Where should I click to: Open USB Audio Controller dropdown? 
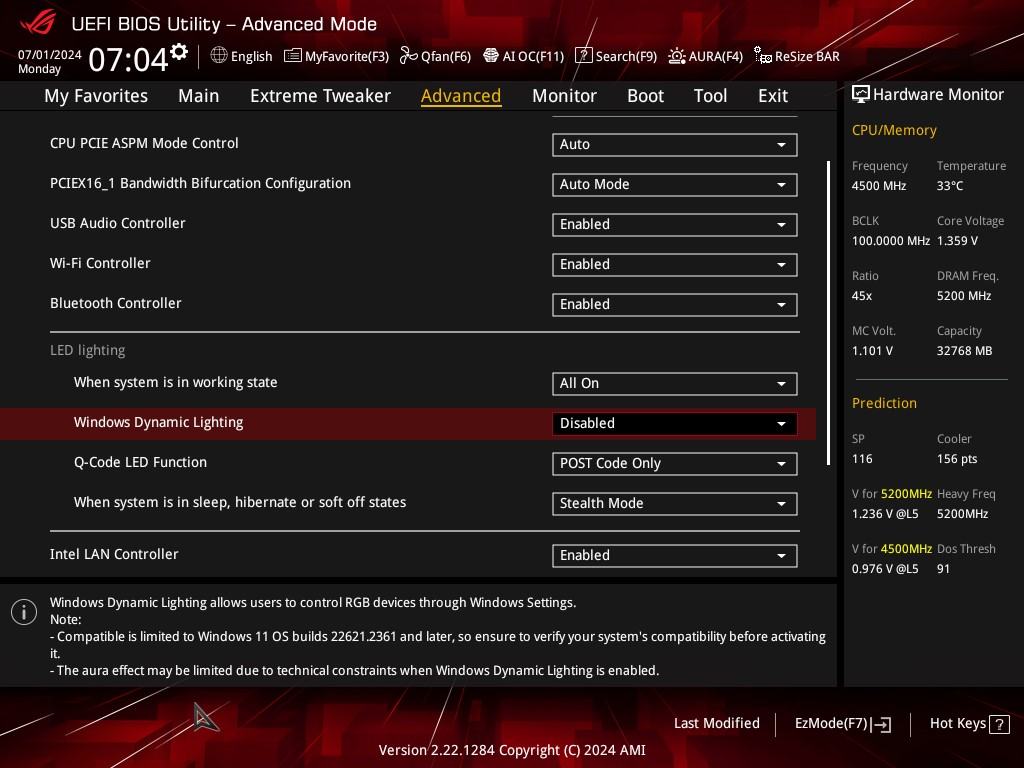coord(675,224)
